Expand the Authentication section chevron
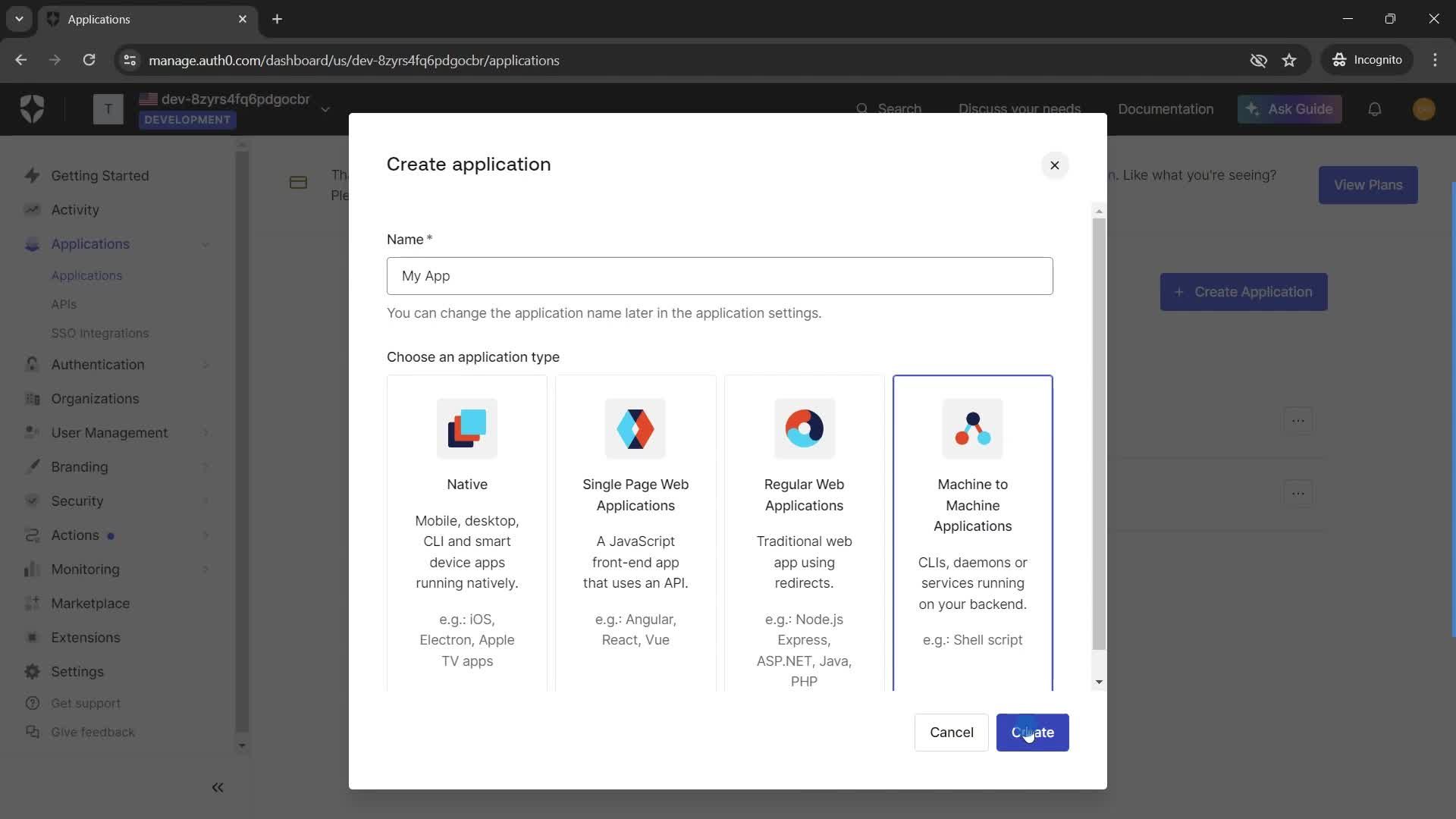 tap(206, 365)
